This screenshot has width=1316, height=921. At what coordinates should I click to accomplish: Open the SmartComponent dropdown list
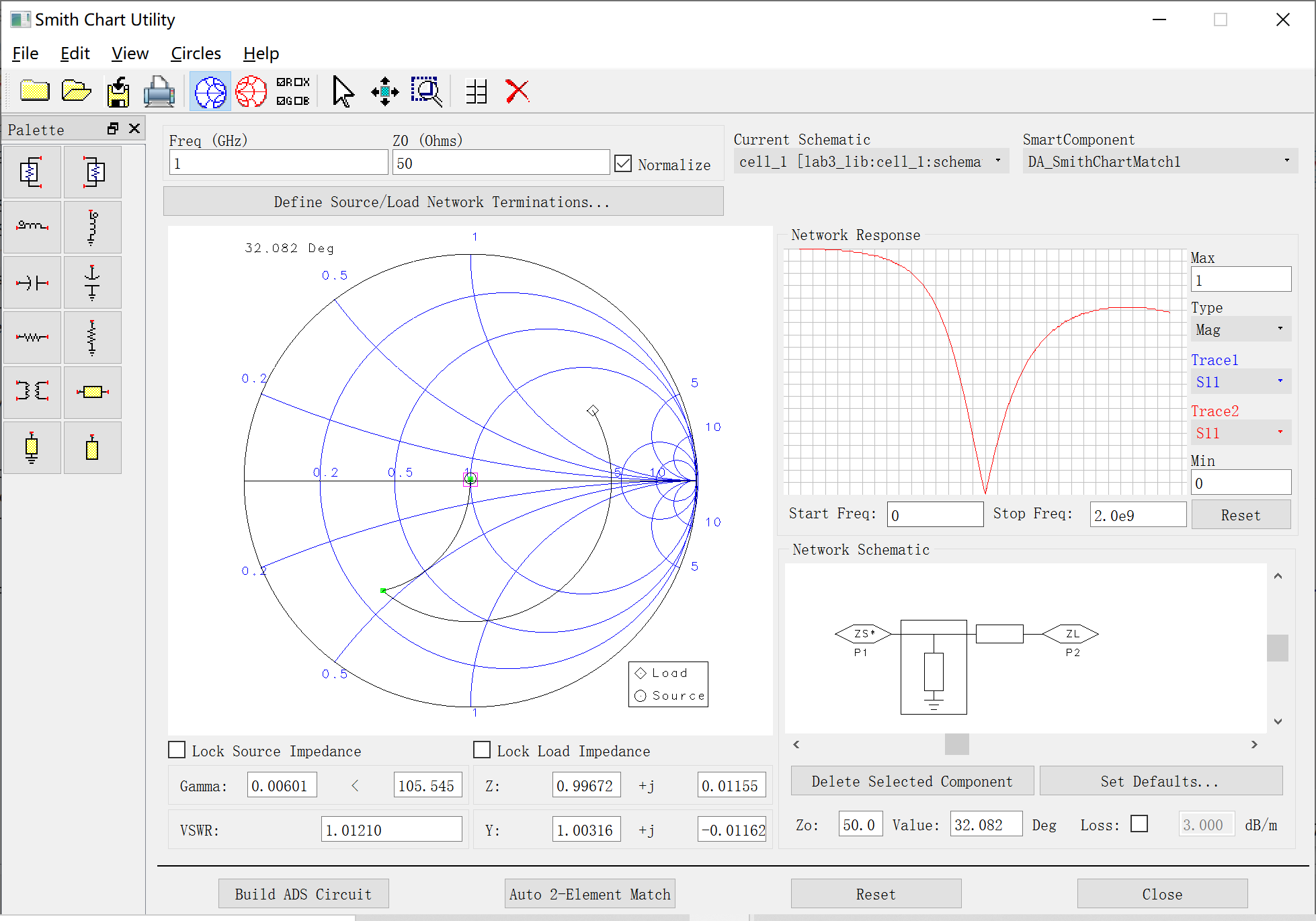pos(1159,162)
